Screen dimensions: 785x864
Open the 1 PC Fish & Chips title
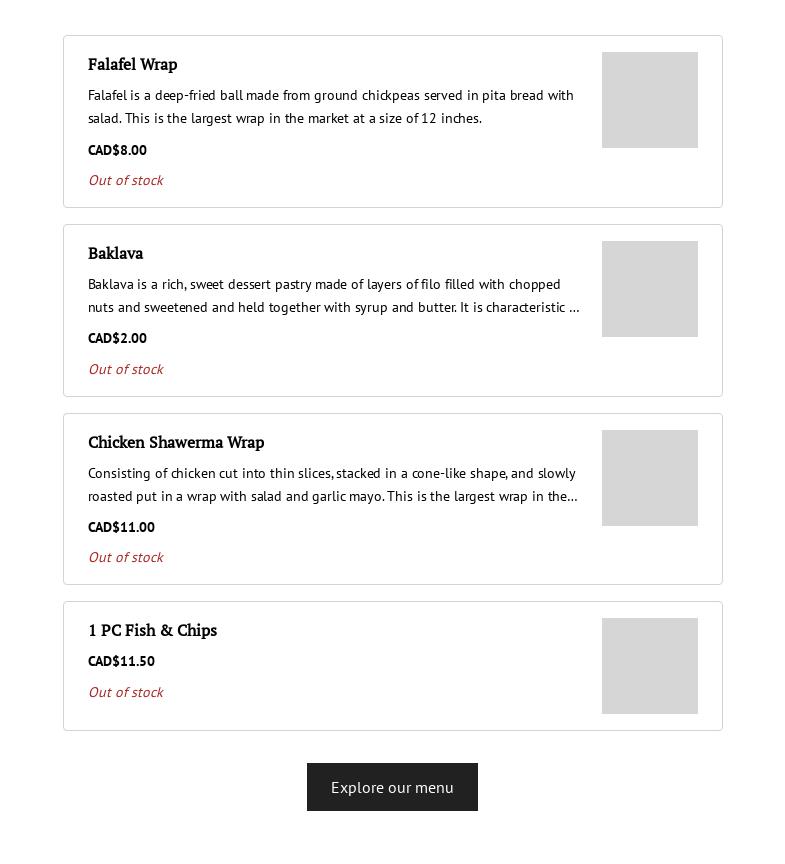coord(153,630)
